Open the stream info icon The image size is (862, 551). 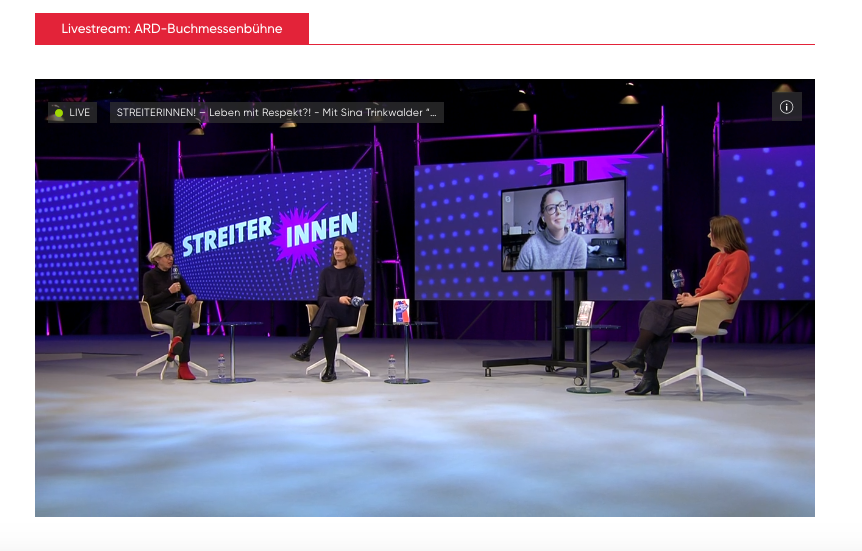pos(786,107)
